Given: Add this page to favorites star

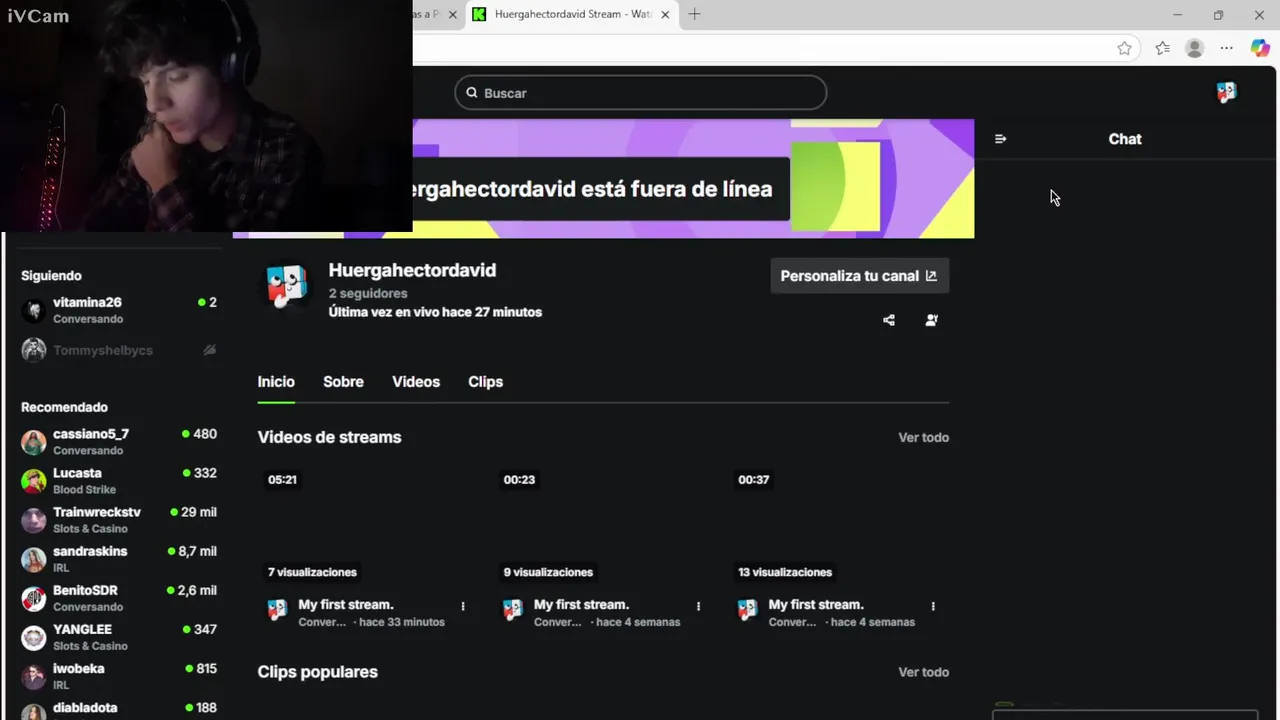Looking at the screenshot, I should (x=1124, y=48).
